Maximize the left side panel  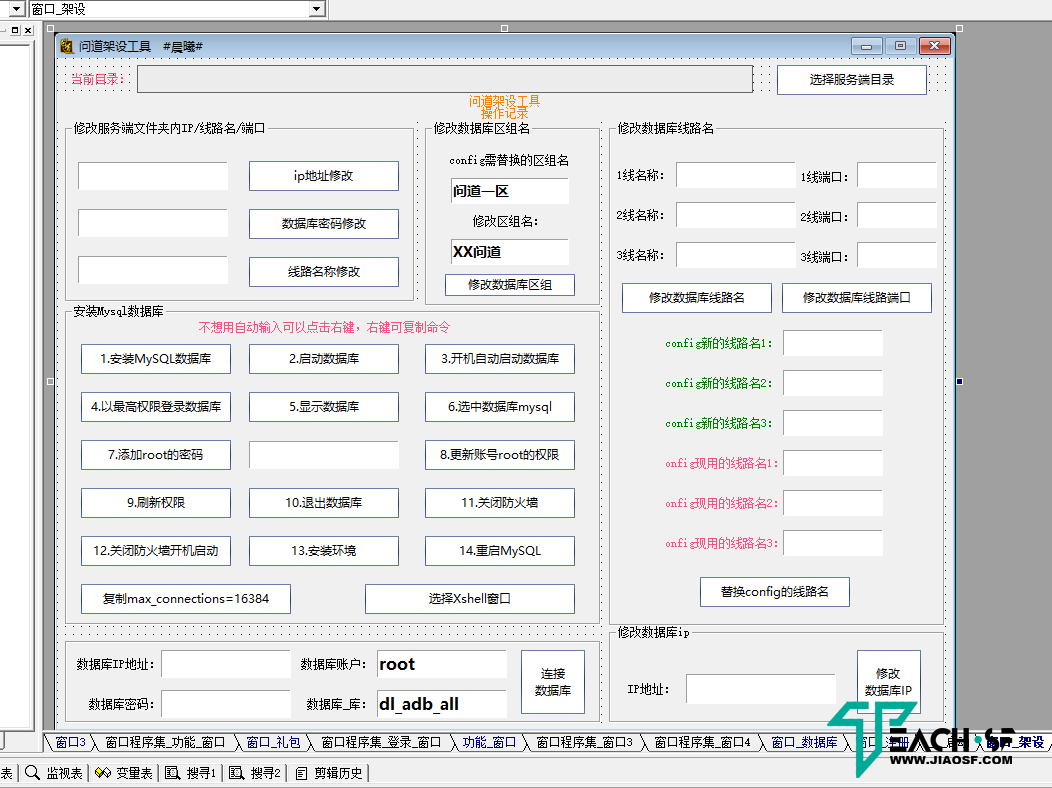15,30
